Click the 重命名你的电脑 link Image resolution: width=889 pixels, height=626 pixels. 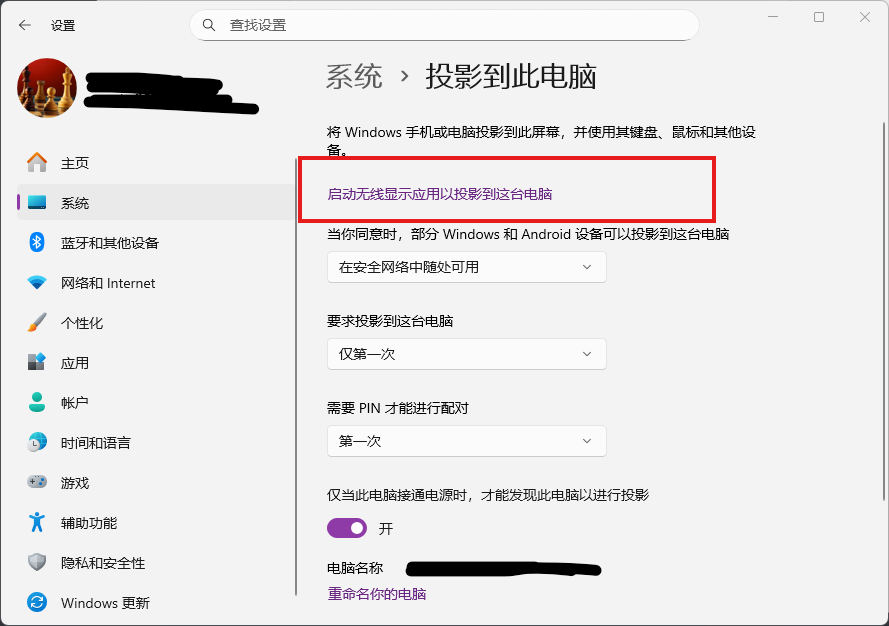coord(377,594)
